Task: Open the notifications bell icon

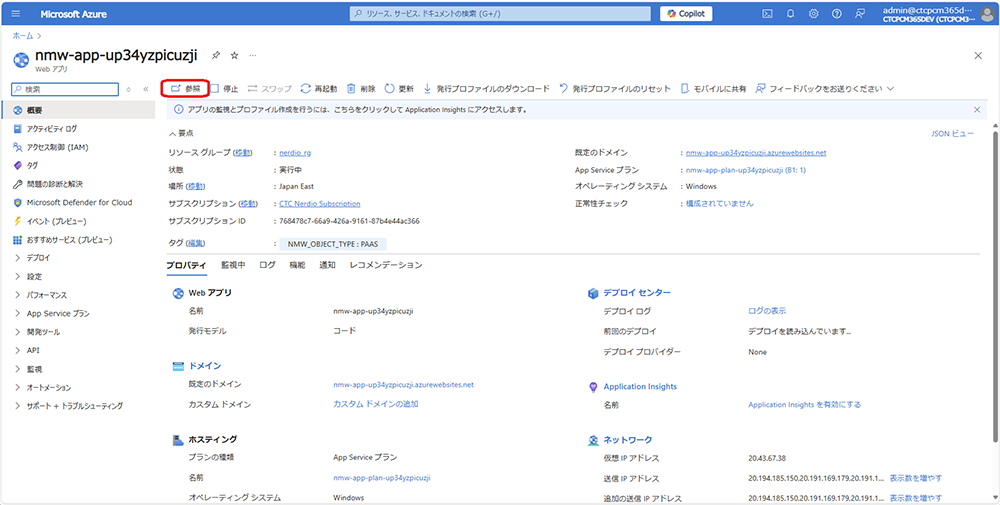Action: [x=791, y=13]
